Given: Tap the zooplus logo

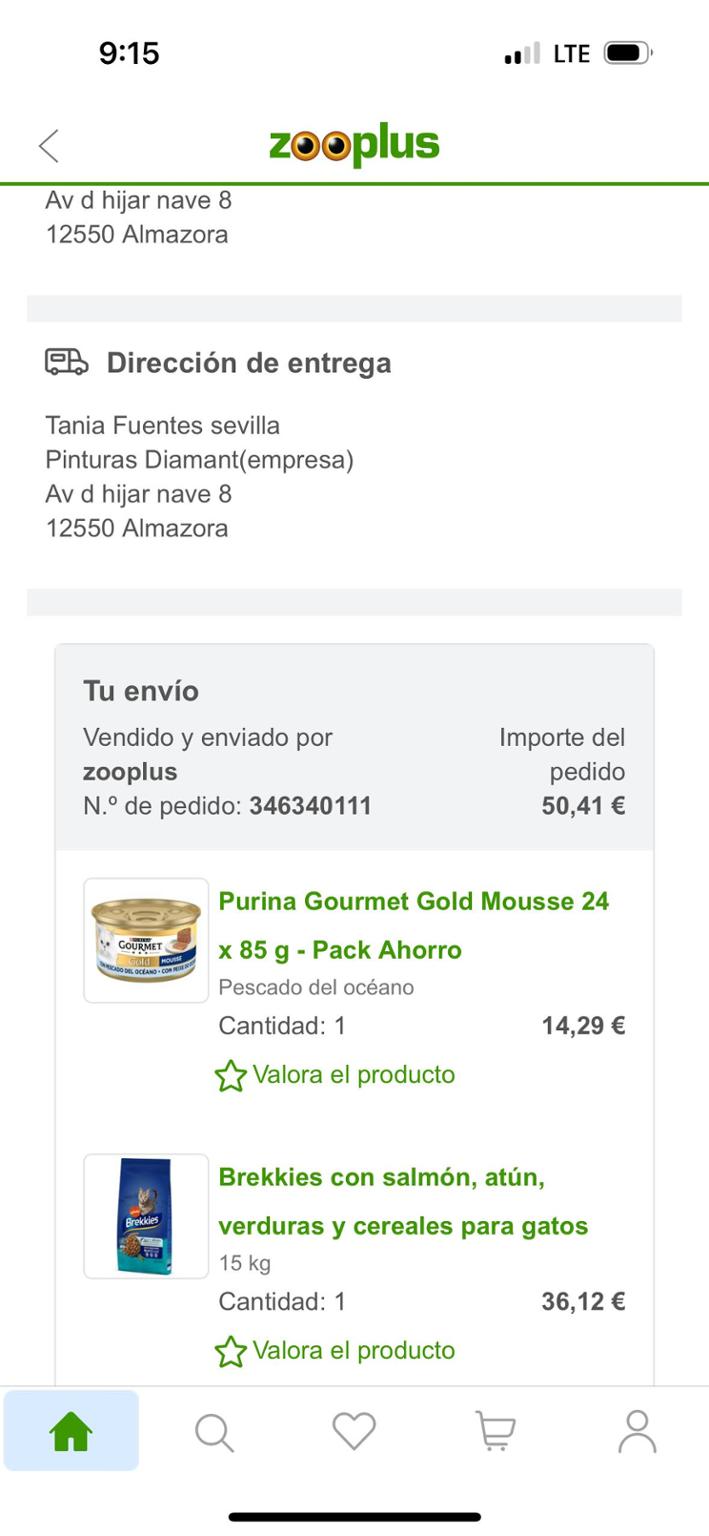Looking at the screenshot, I should tap(354, 146).
